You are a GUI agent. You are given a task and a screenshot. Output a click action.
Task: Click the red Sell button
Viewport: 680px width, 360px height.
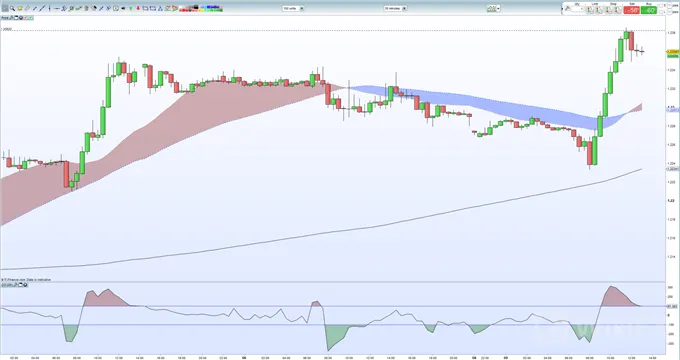[x=631, y=10]
